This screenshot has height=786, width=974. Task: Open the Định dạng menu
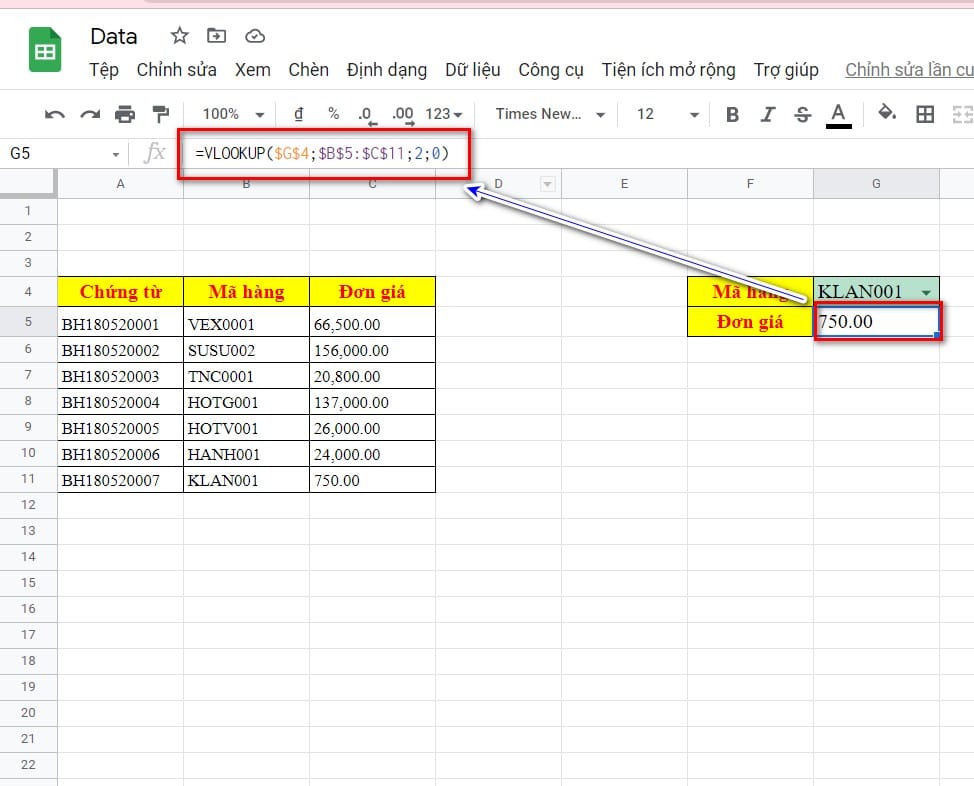386,70
